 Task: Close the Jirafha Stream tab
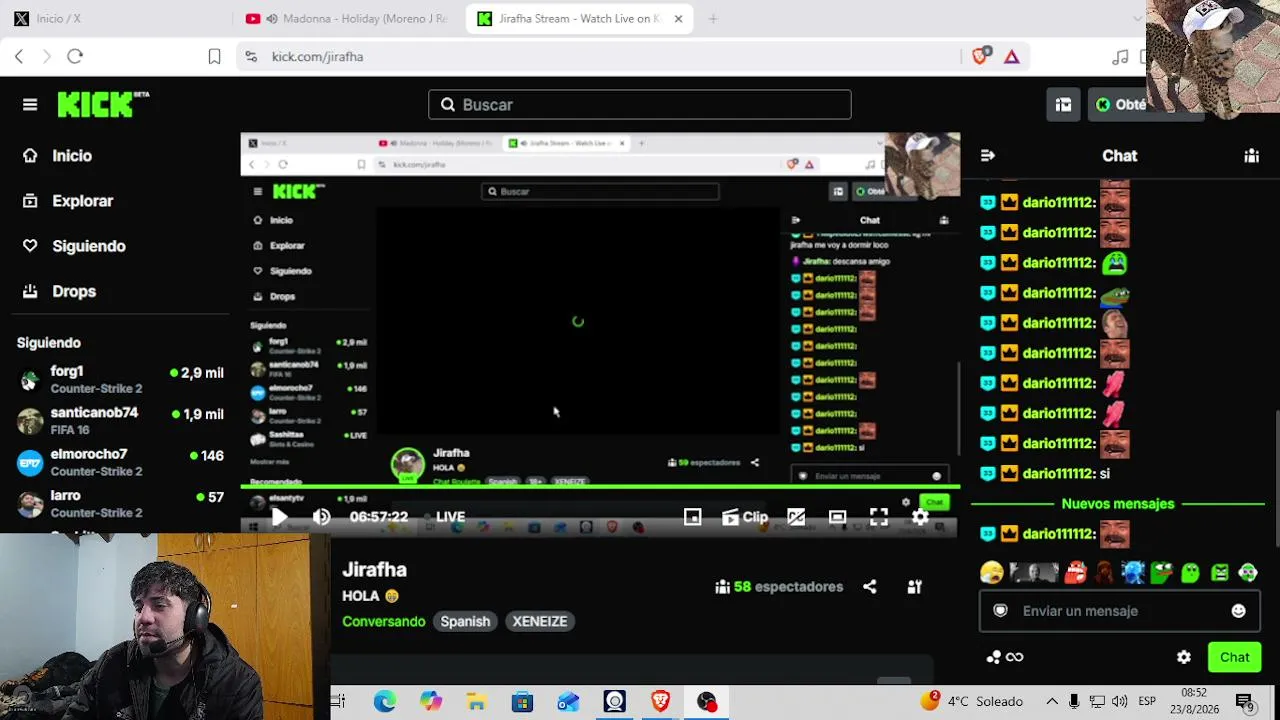(x=678, y=18)
